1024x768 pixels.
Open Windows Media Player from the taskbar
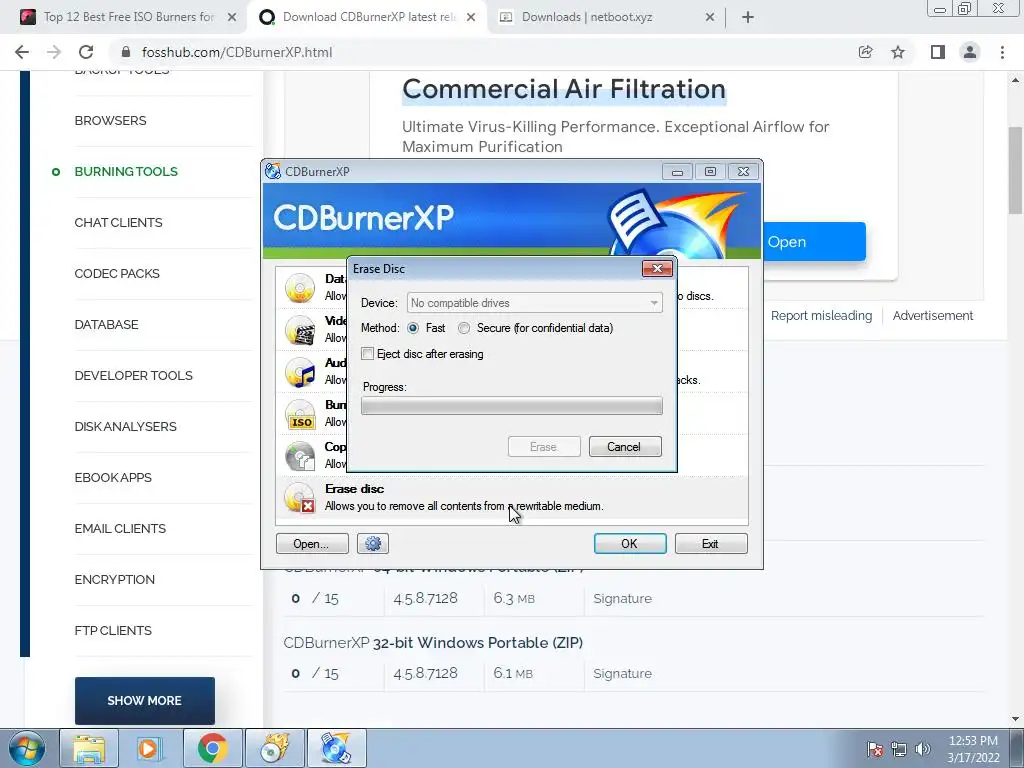coord(148,748)
